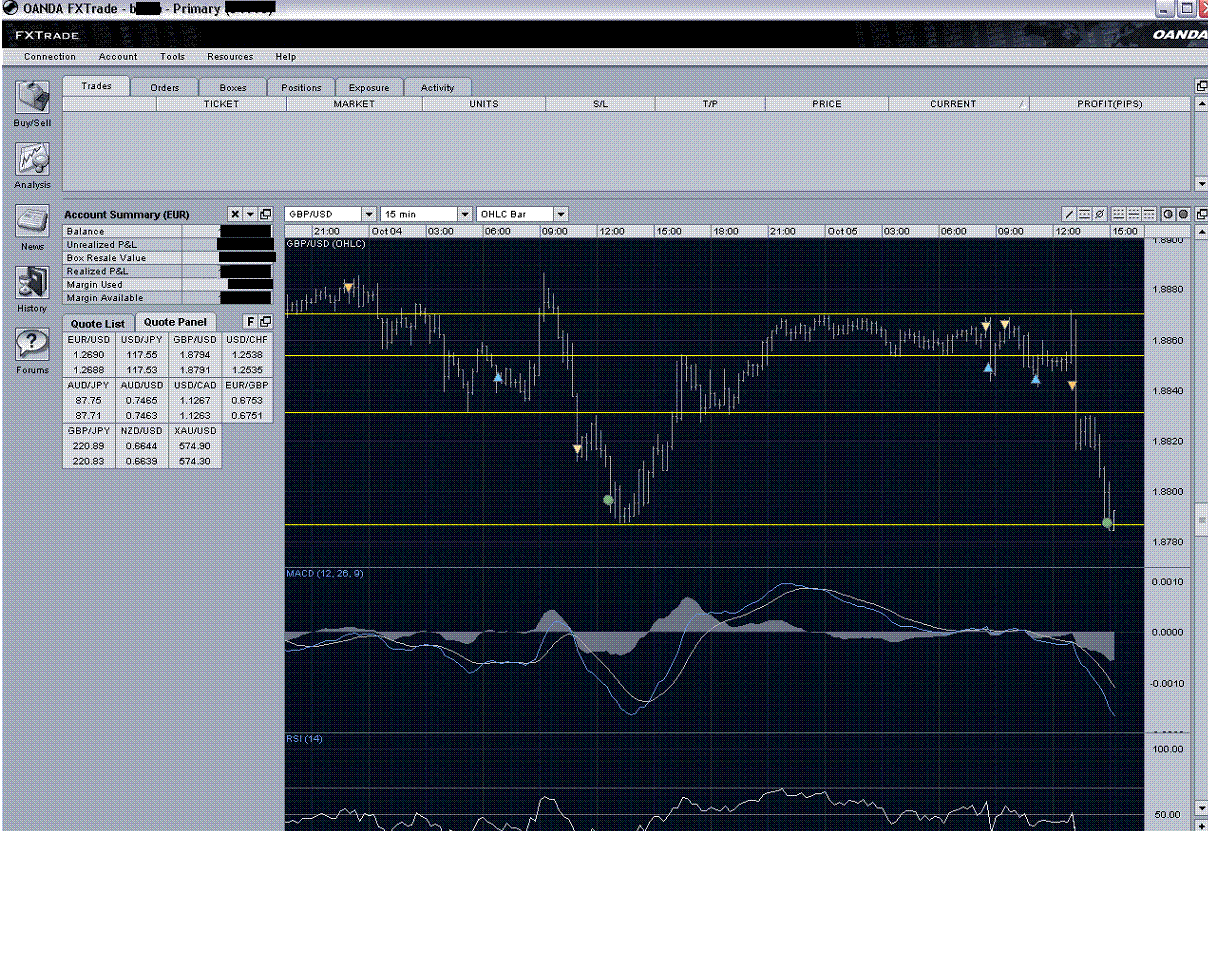Open the OHLC Bar chart type dropdown
Image resolution: width=1216 pixels, height=973 pixels.
tap(561, 214)
